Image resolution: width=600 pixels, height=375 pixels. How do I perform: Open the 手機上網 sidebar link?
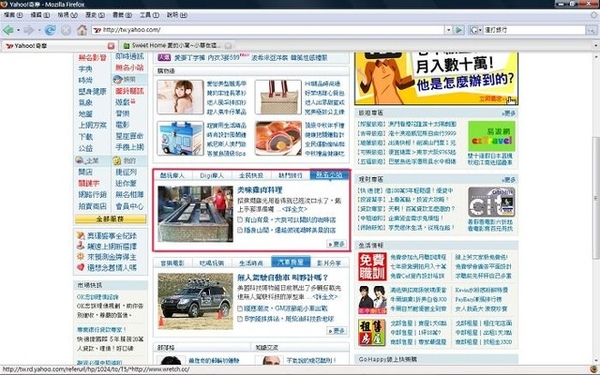(x=130, y=147)
